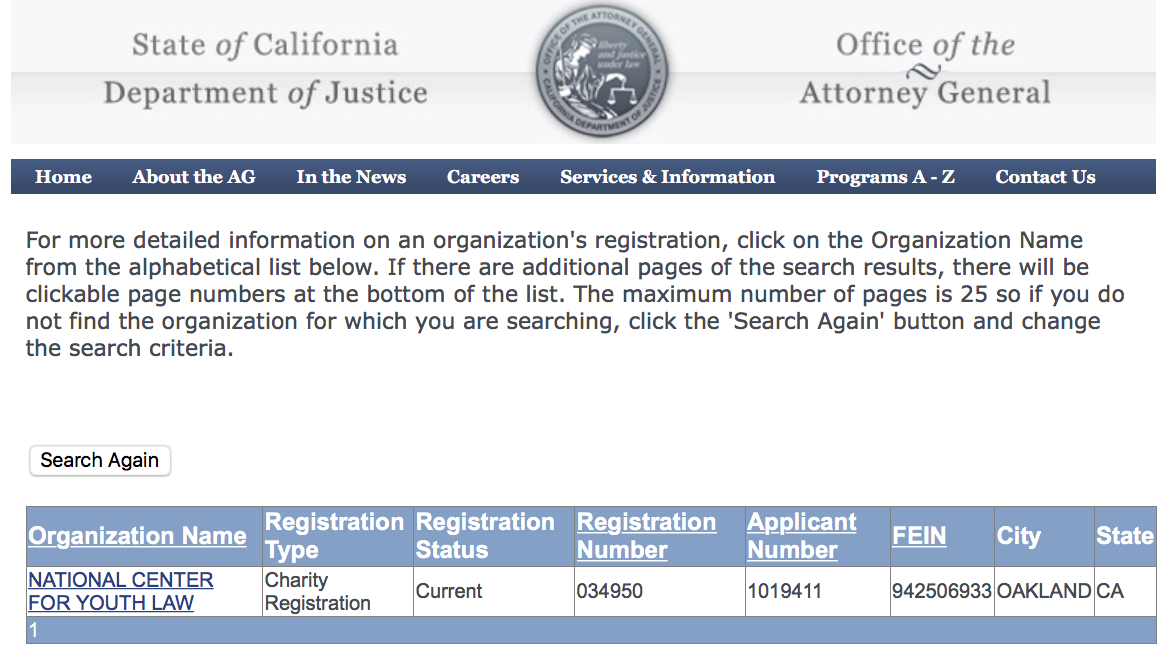The height and width of the screenshot is (663, 1176).
Task: Click page number 1 in pager
Action: (x=33, y=631)
